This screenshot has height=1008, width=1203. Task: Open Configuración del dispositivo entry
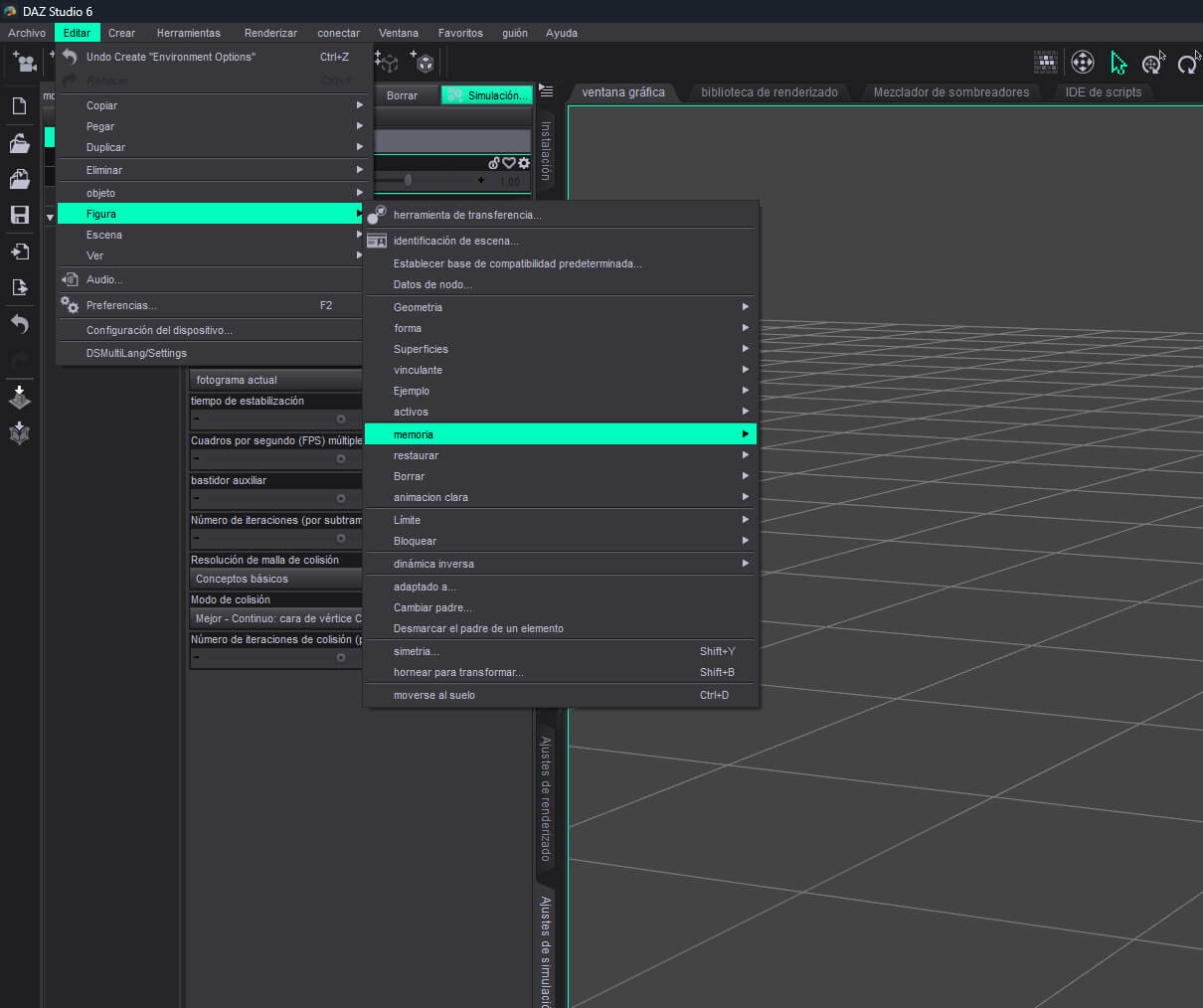pyautogui.click(x=210, y=330)
